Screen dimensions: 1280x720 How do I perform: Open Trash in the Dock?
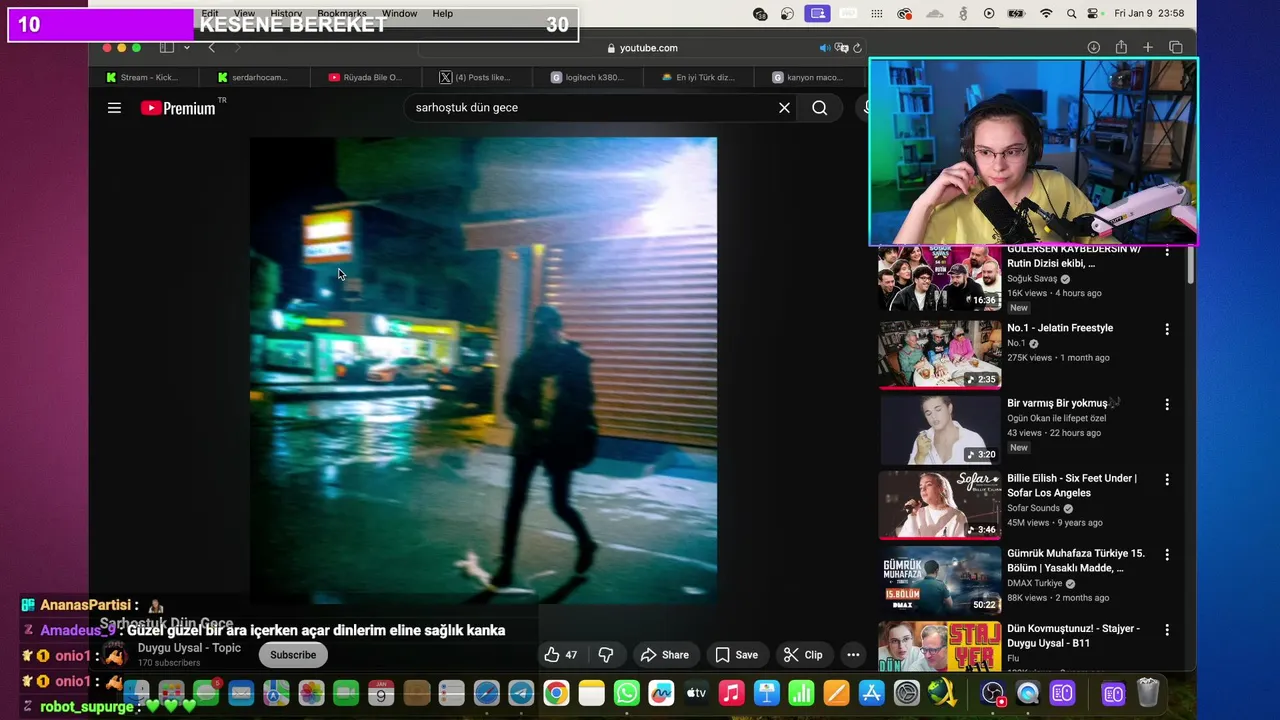point(1148,693)
